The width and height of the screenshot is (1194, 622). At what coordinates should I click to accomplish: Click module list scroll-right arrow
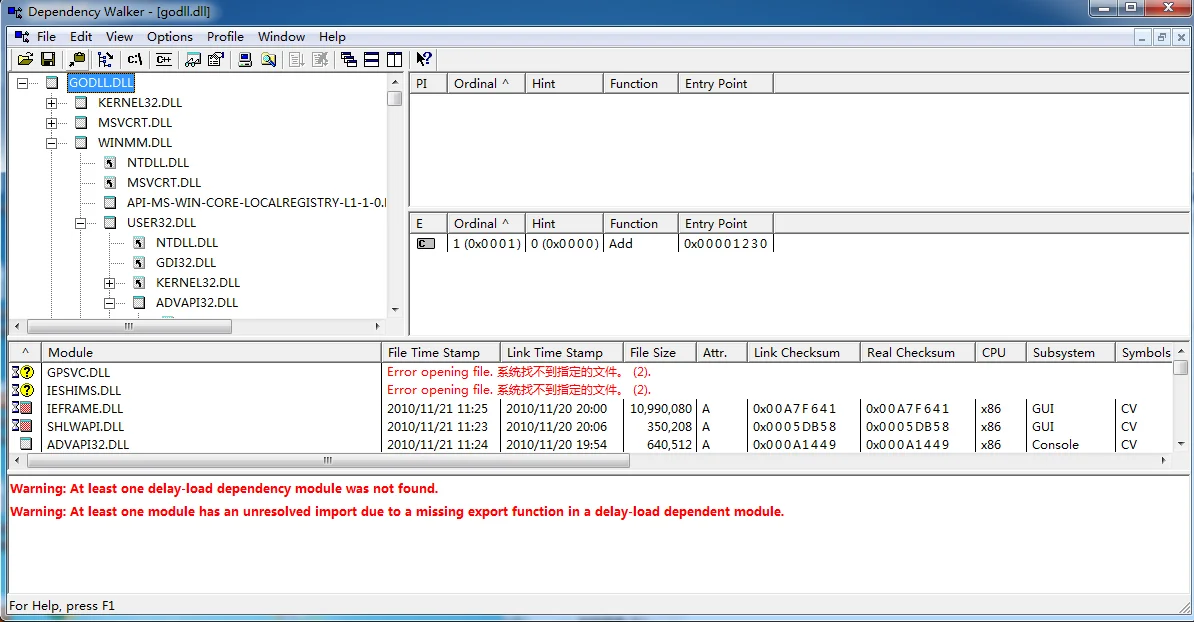[x=1163, y=461]
